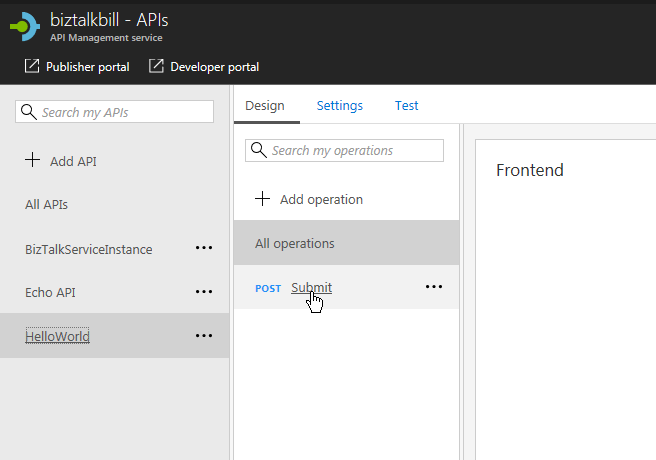656x460 pixels.
Task: Select All operations in the list
Action: click(x=295, y=243)
